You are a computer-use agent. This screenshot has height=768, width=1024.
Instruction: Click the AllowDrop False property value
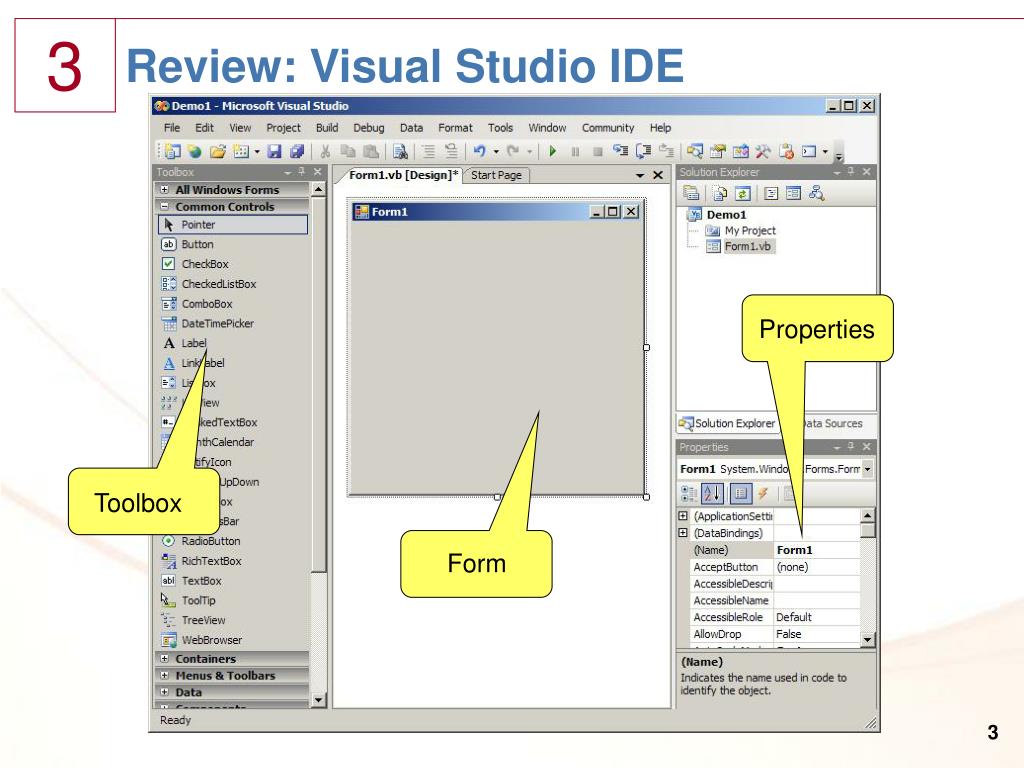(817, 634)
